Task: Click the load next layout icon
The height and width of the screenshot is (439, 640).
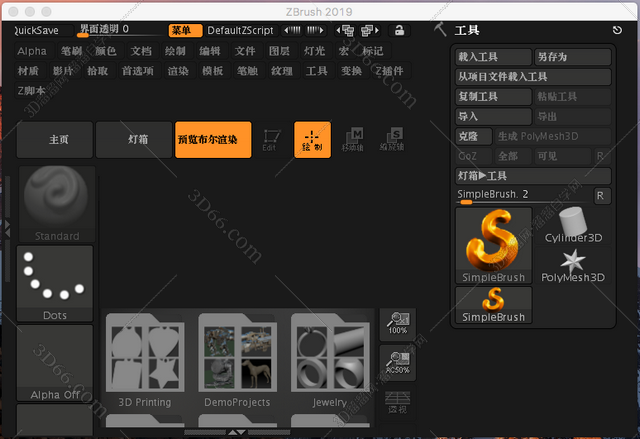Action: coord(369,31)
